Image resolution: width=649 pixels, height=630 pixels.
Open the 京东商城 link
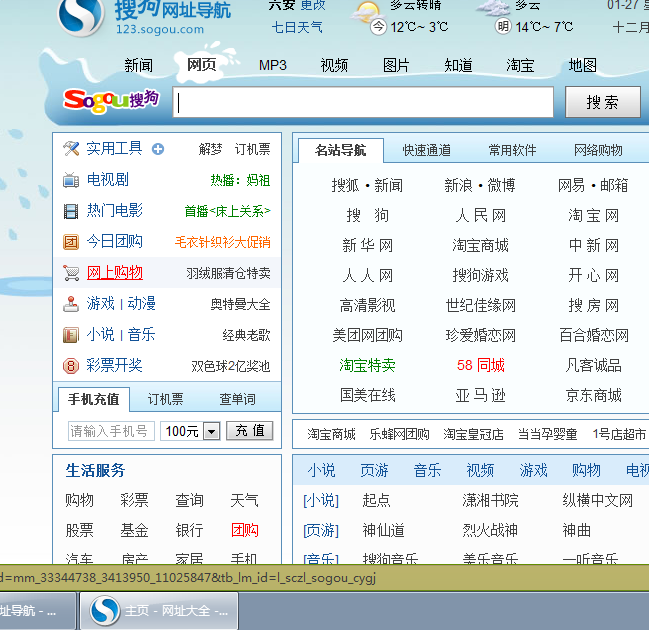[x=594, y=396]
